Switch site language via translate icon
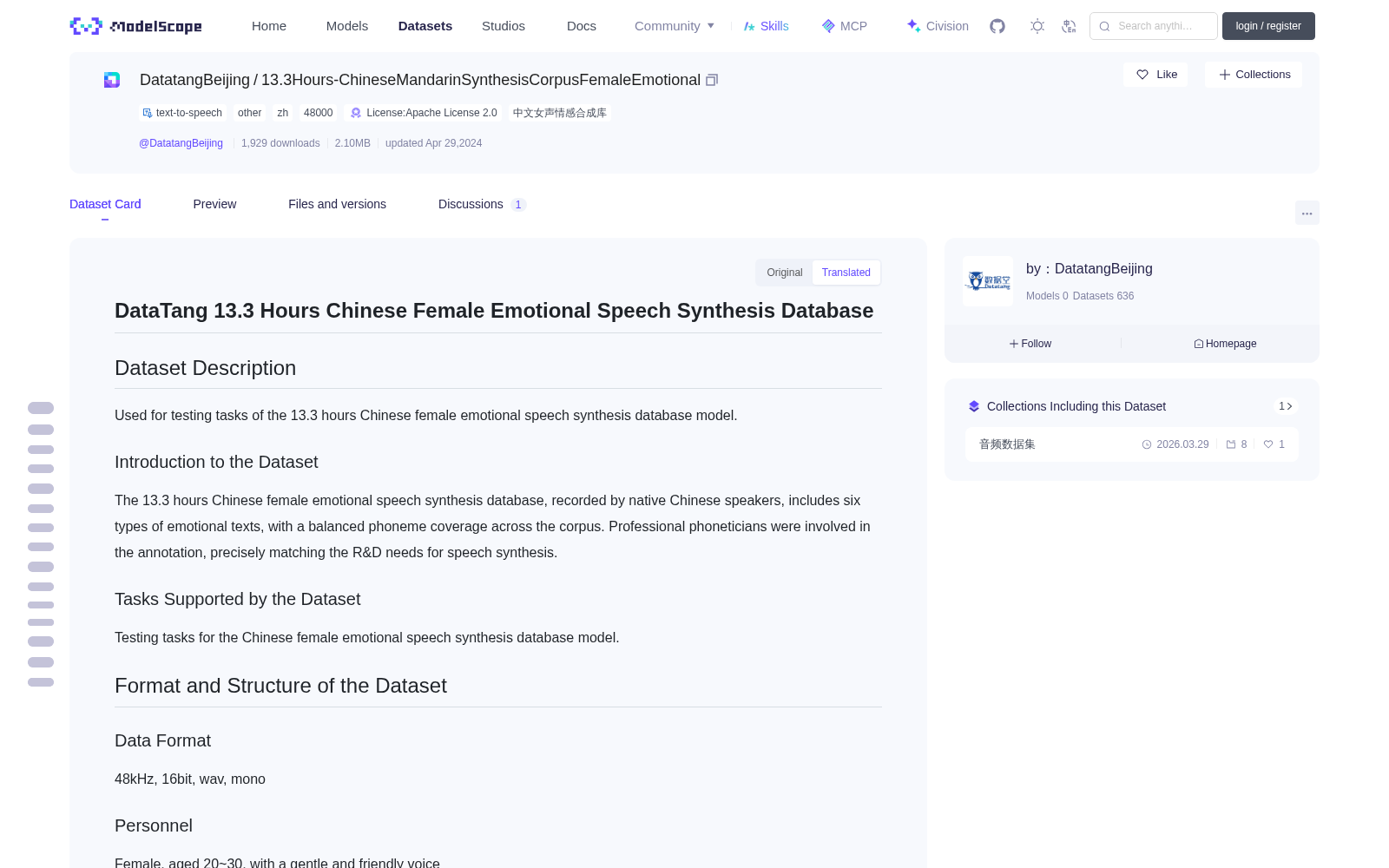This screenshot has height=868, width=1389. click(1070, 26)
